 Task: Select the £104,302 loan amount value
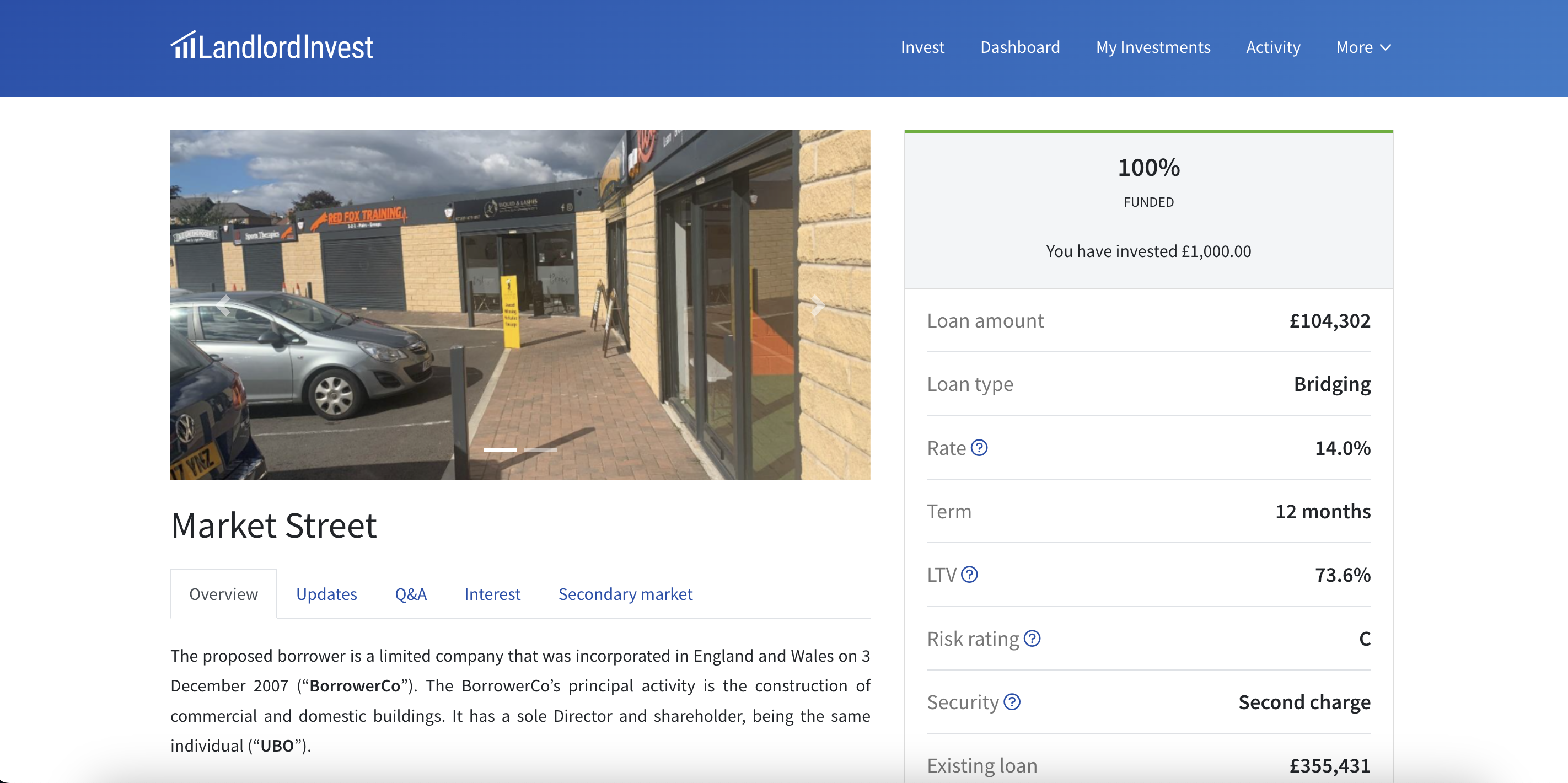(x=1329, y=320)
